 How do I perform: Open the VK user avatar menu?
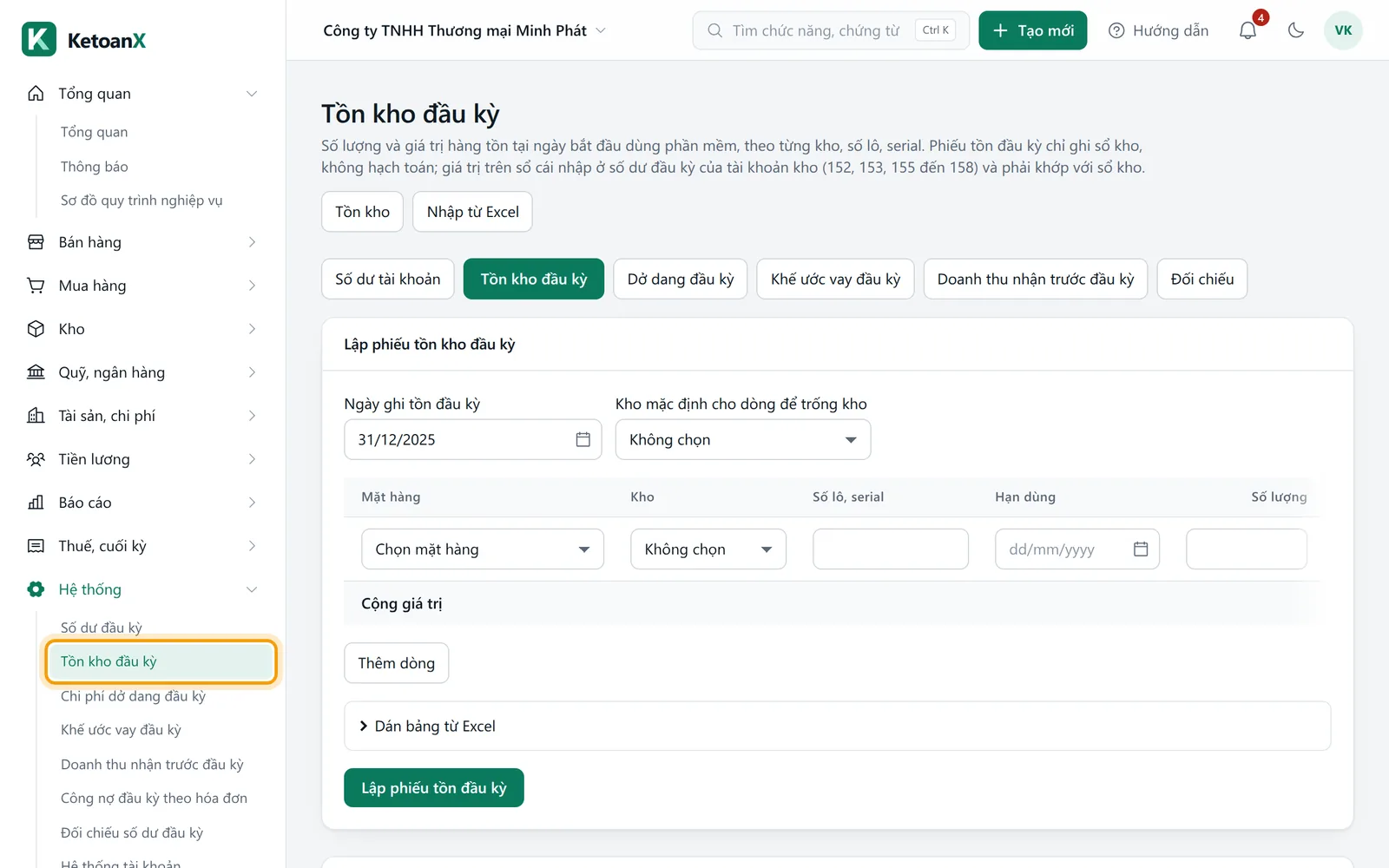click(x=1343, y=30)
